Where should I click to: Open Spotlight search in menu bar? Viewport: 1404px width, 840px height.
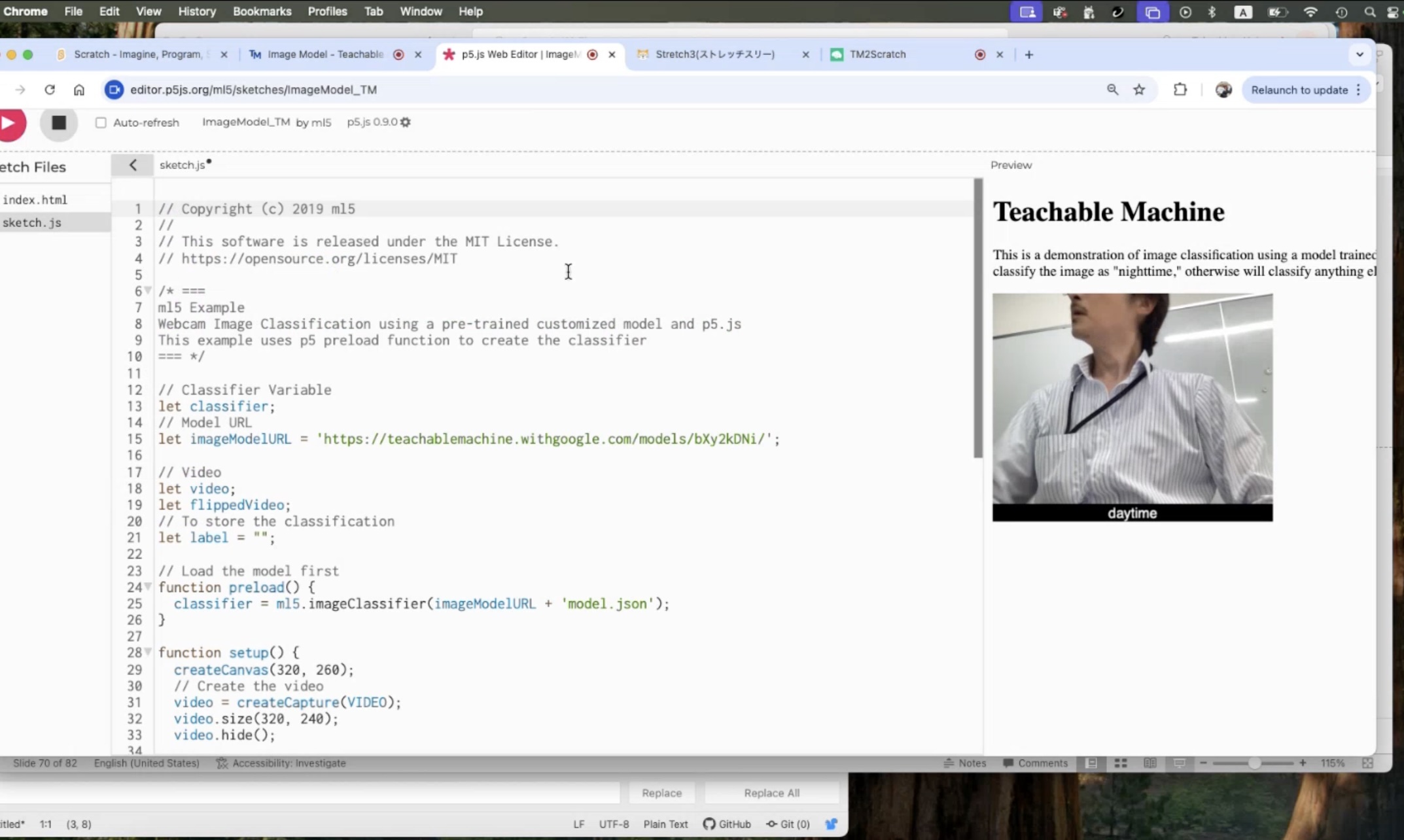coord(1369,12)
